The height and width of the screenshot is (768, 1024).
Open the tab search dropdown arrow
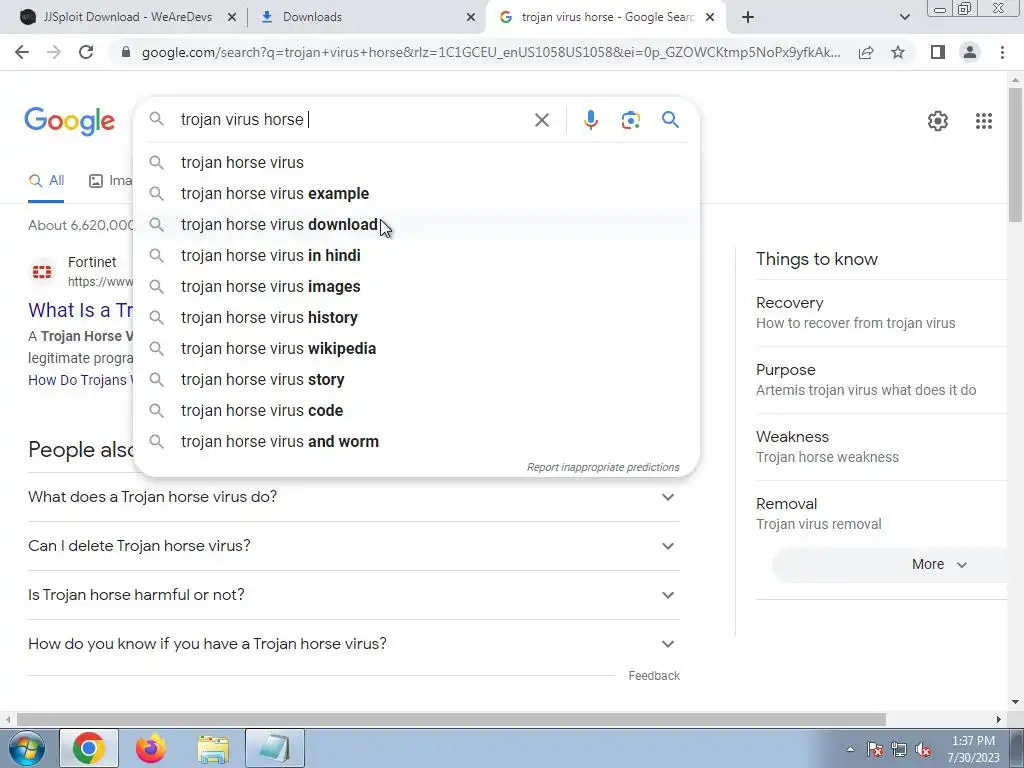[904, 17]
